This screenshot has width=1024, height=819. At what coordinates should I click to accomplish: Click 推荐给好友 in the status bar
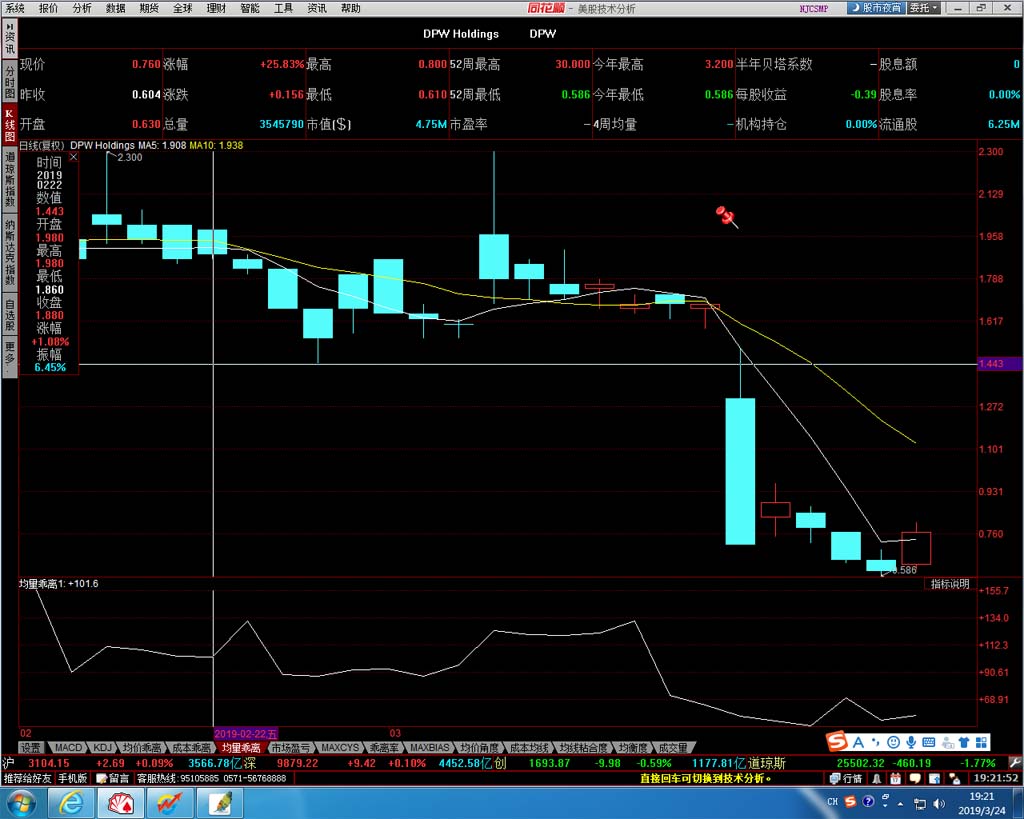click(x=27, y=779)
